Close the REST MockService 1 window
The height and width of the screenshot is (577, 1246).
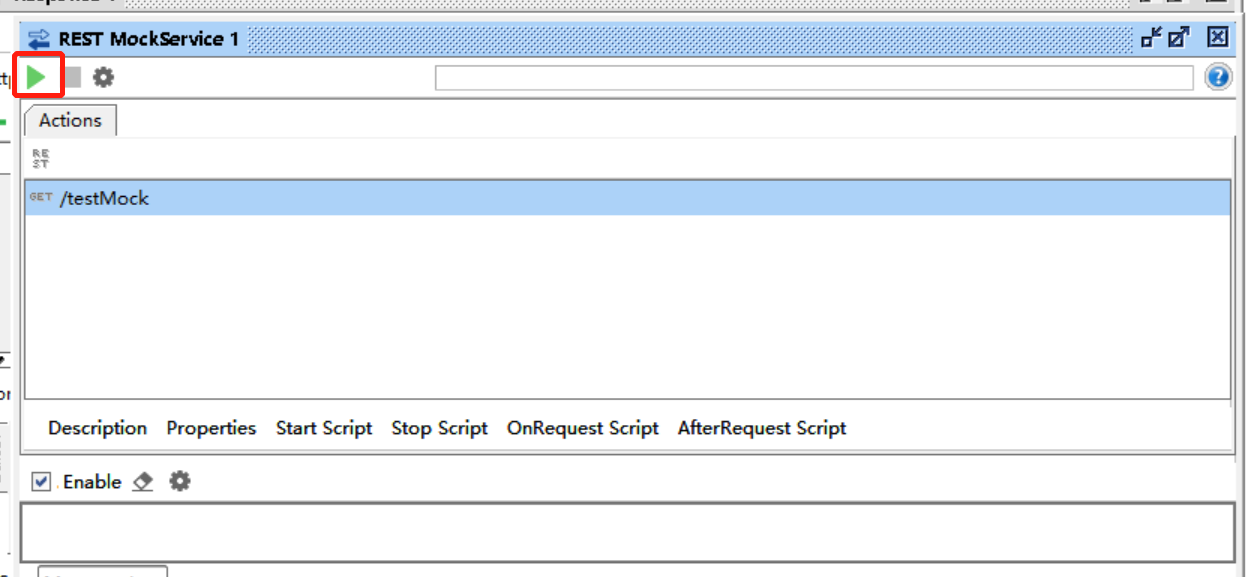pos(1217,38)
